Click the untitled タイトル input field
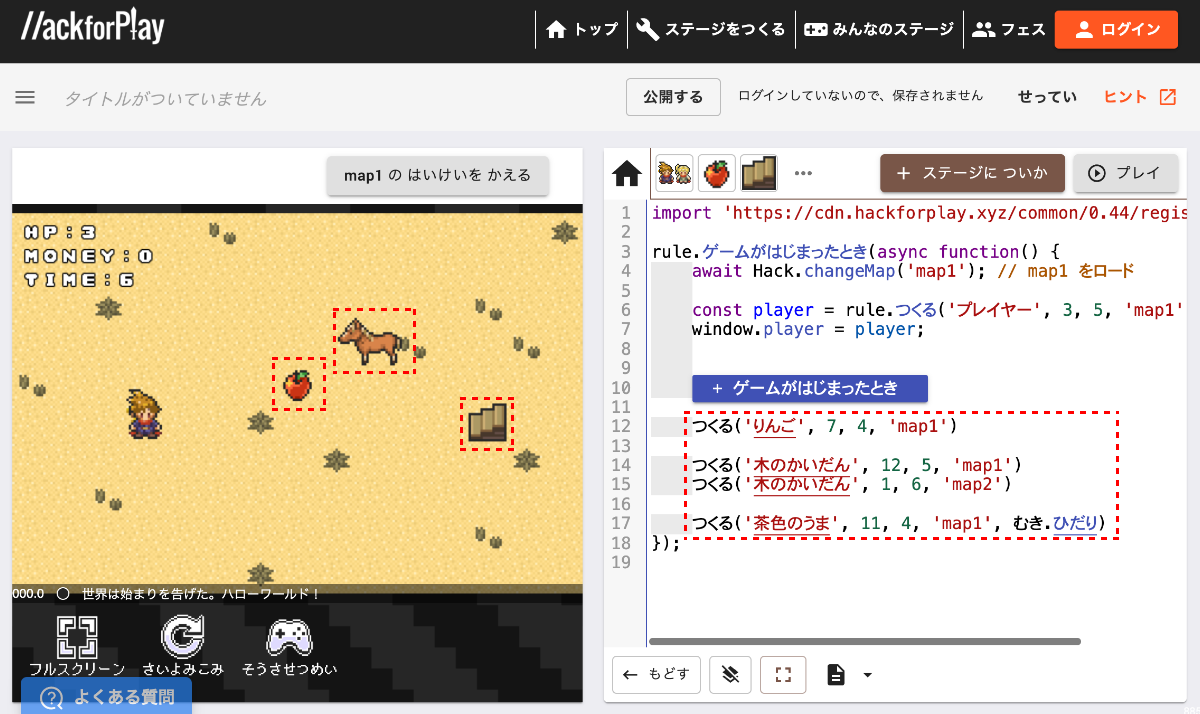Viewport: 1200px width, 714px height. (165, 97)
